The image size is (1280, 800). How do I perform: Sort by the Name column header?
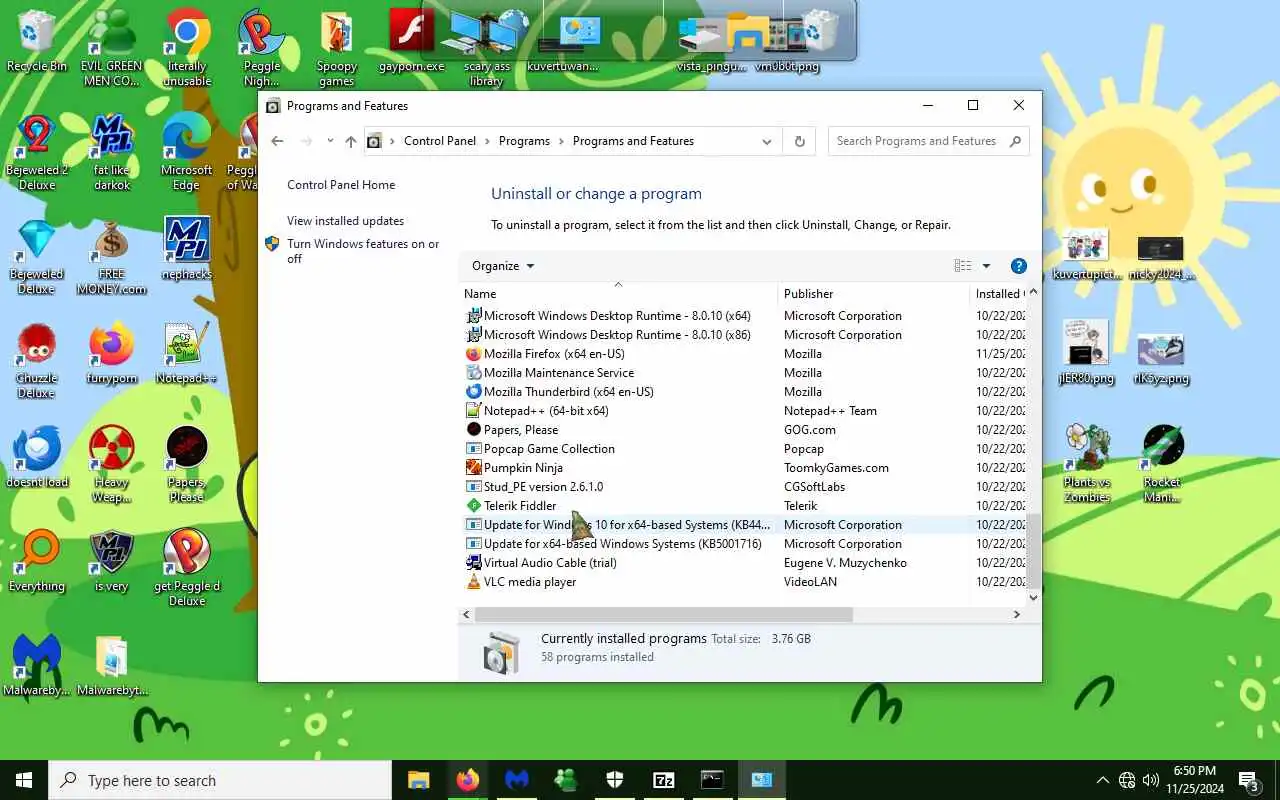[619, 294]
